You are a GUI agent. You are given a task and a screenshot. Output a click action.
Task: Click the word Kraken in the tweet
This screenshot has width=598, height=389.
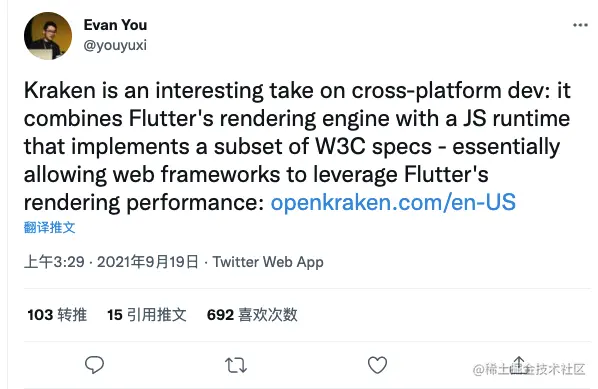pos(59,91)
